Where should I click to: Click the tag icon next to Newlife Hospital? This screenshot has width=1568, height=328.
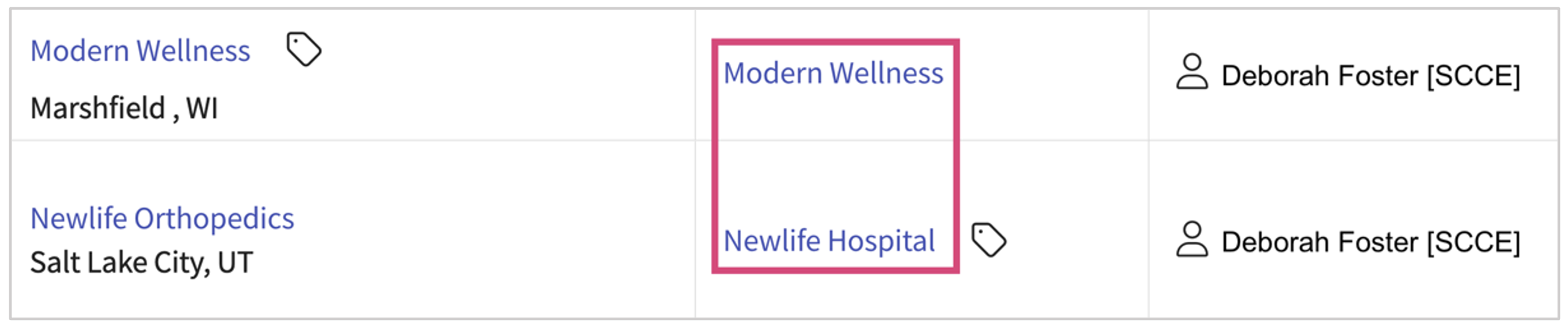988,240
